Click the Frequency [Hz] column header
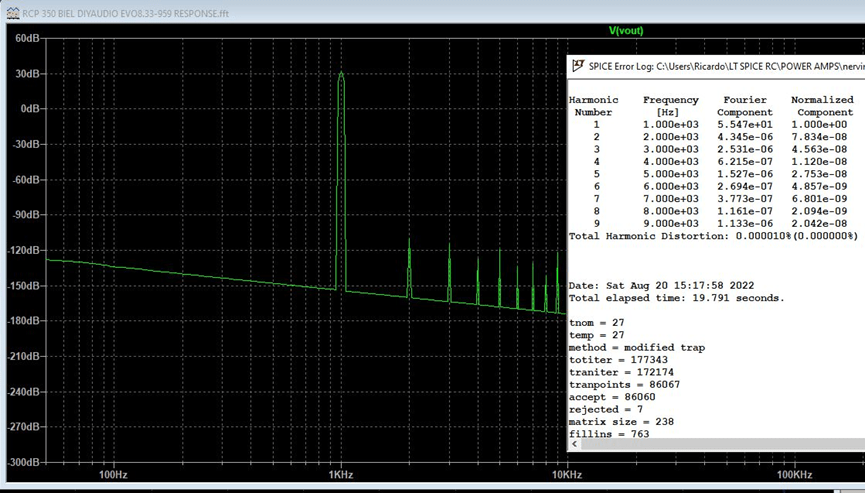The height and width of the screenshot is (493, 865). 670,106
